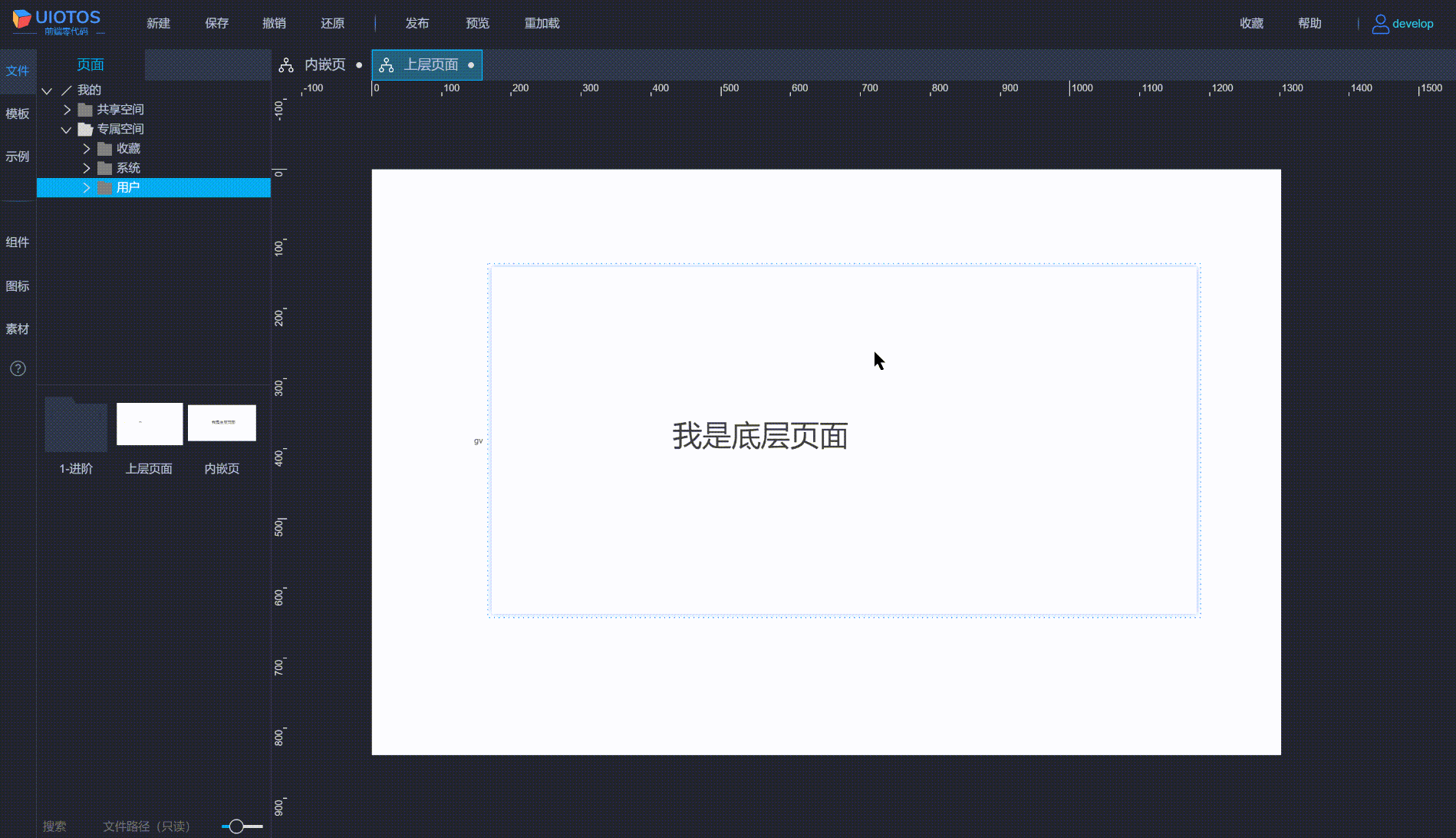Open the 组件 panel
Screen dimensions: 1456x838
click(x=18, y=241)
